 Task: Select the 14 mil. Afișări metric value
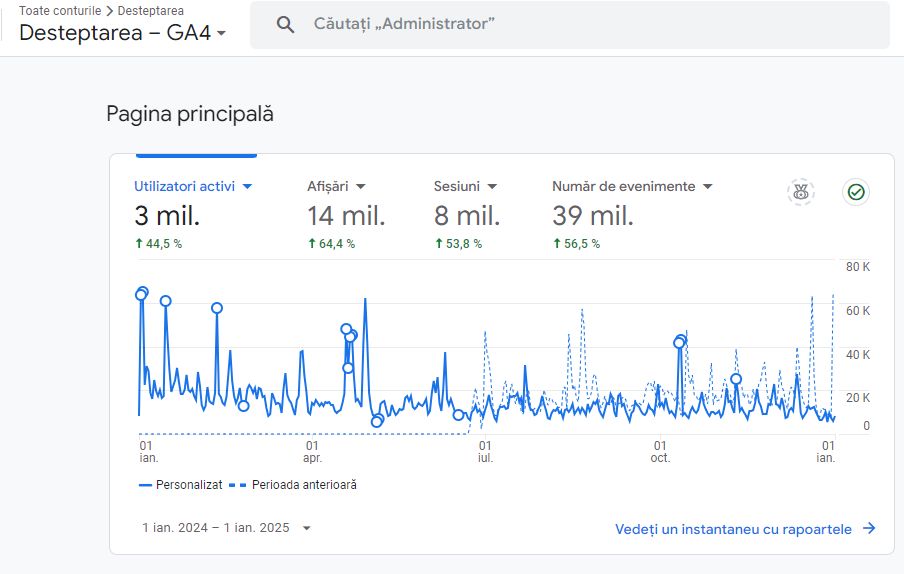[345, 216]
